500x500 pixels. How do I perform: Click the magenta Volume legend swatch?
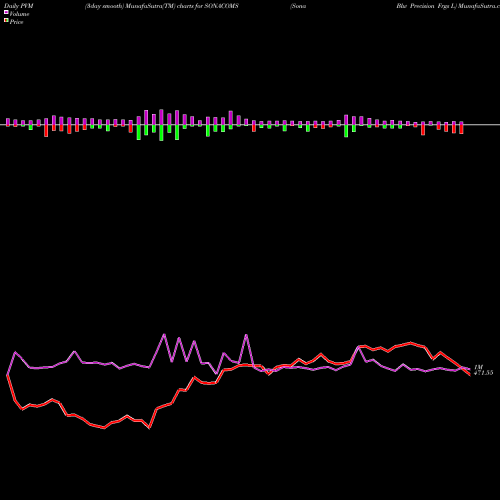(6, 13)
